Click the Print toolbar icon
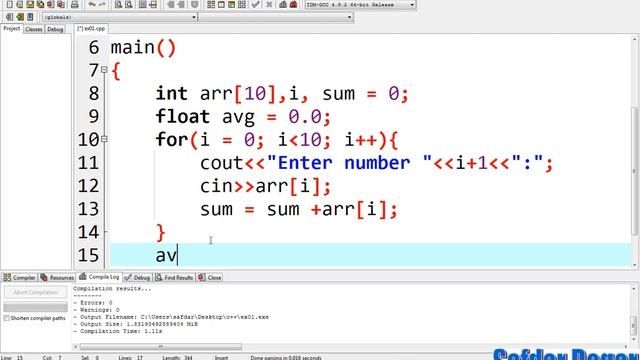This screenshot has height=360, width=640. pyautogui.click(x=75, y=4)
